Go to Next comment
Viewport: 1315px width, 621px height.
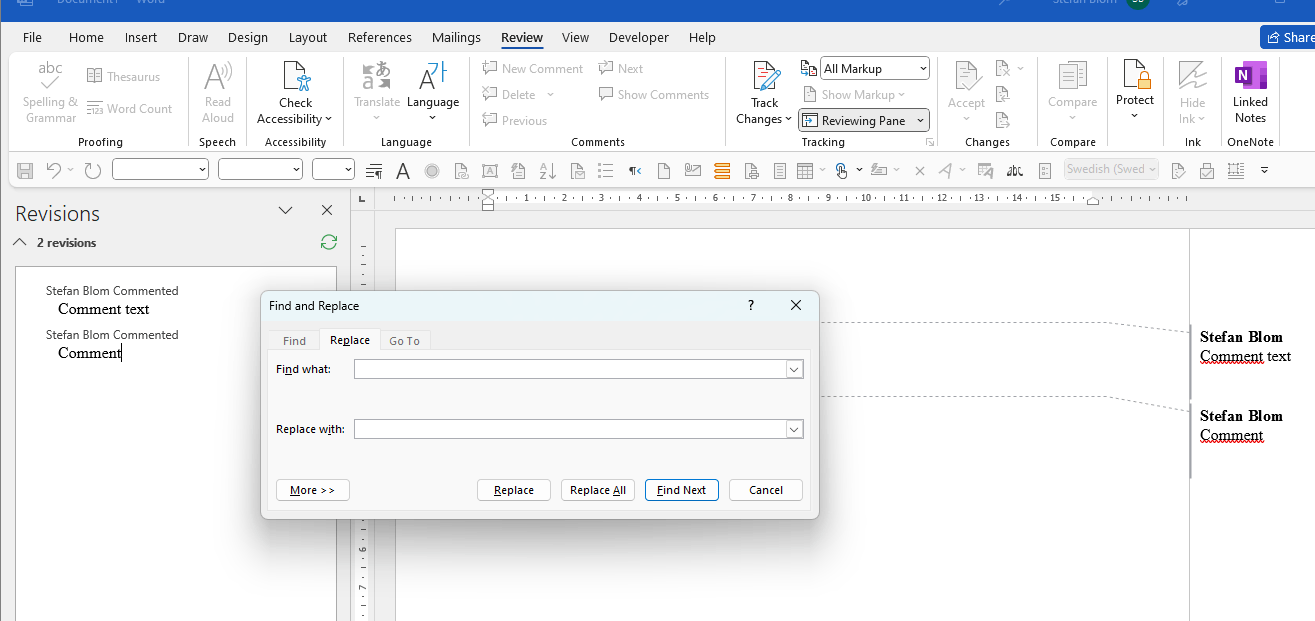pos(621,69)
